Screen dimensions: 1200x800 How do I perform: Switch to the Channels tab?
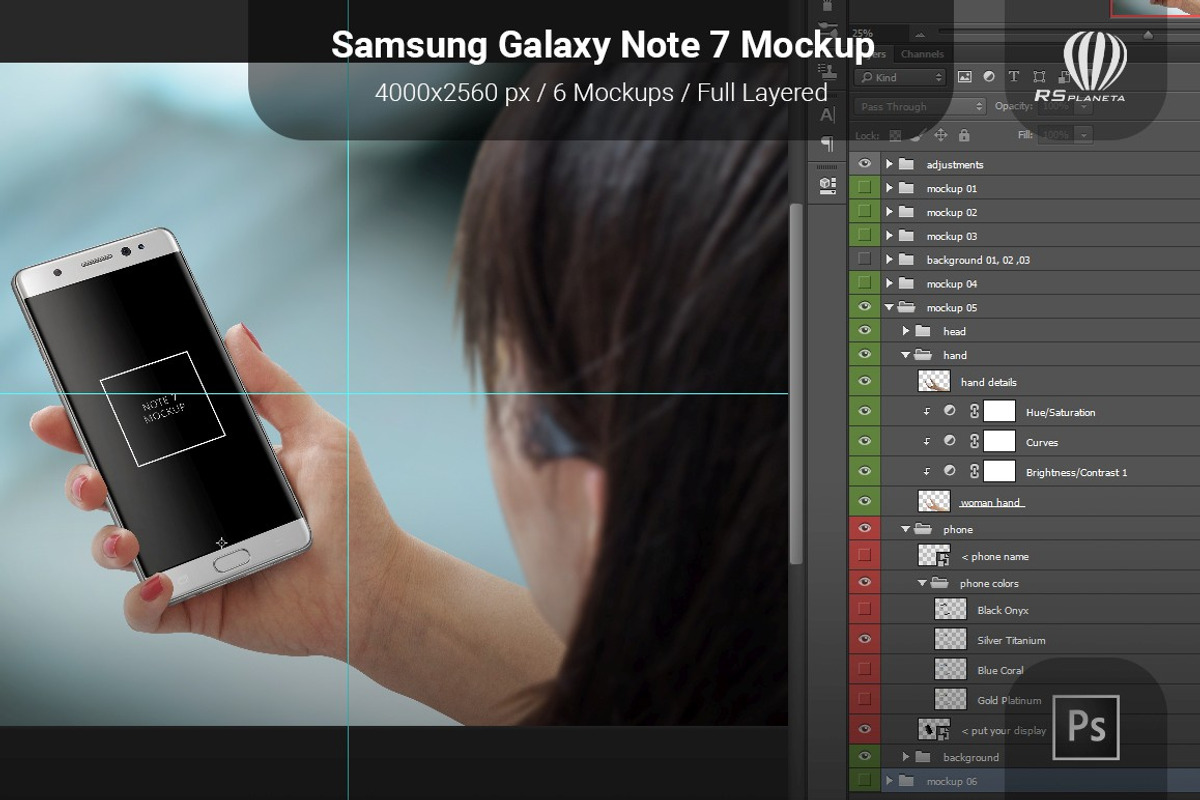pos(921,54)
